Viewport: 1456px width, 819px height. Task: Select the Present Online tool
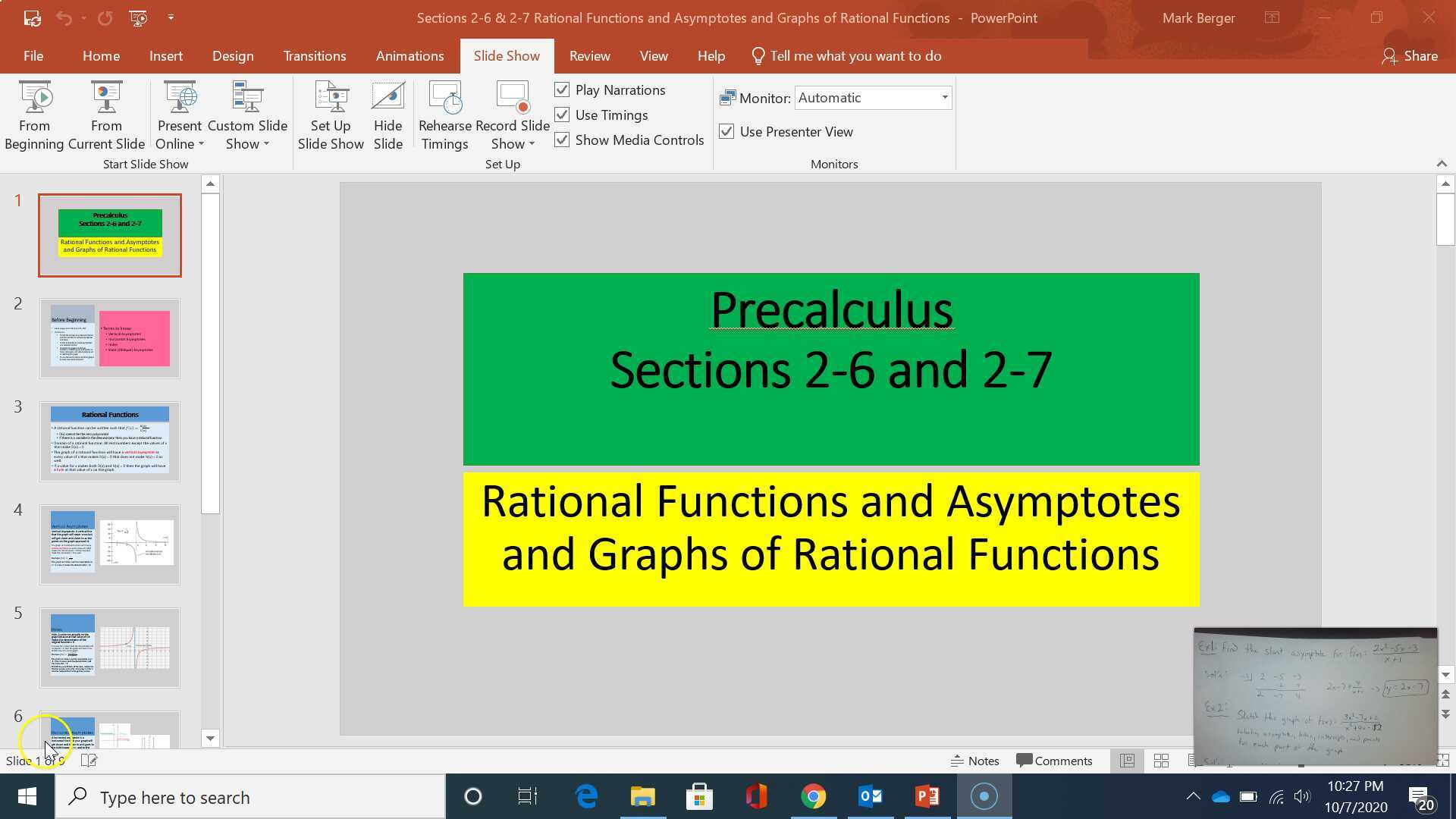[178, 114]
